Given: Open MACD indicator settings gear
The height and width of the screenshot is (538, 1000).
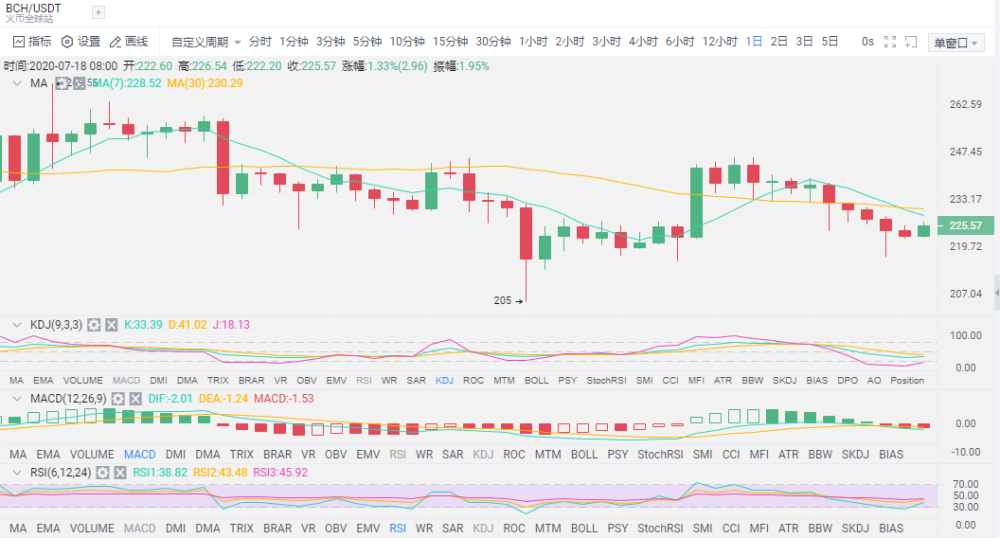Looking at the screenshot, I should point(118,399).
